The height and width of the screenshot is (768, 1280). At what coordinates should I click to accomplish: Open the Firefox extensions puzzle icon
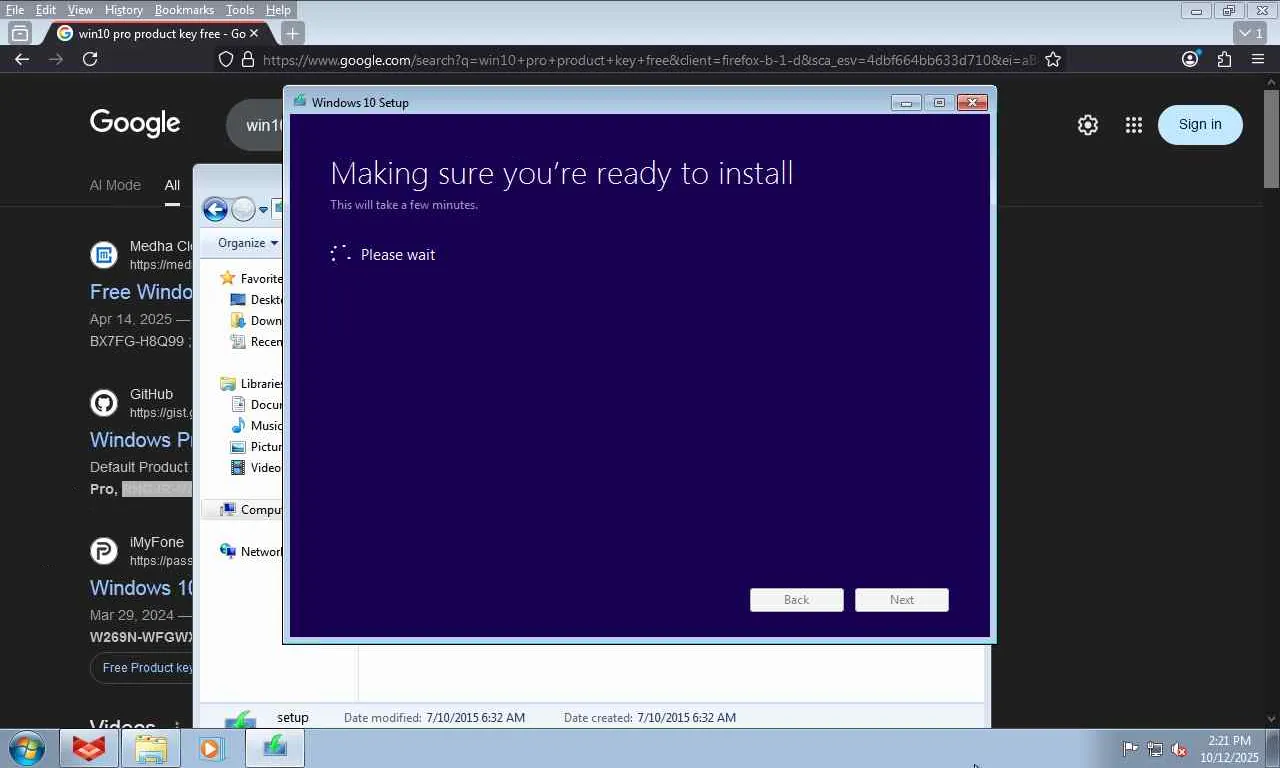tap(1224, 59)
